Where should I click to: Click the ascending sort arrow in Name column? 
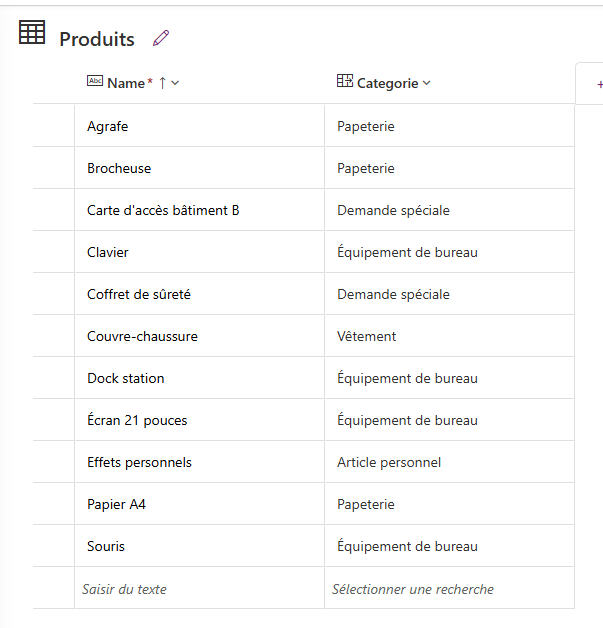pyautogui.click(x=162, y=83)
